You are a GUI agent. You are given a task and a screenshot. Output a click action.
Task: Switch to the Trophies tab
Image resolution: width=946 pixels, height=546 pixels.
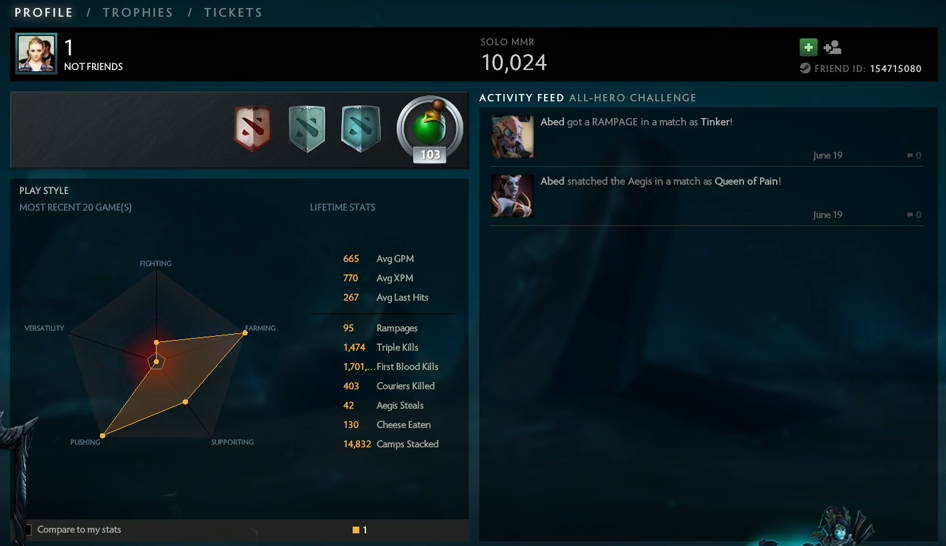point(138,13)
